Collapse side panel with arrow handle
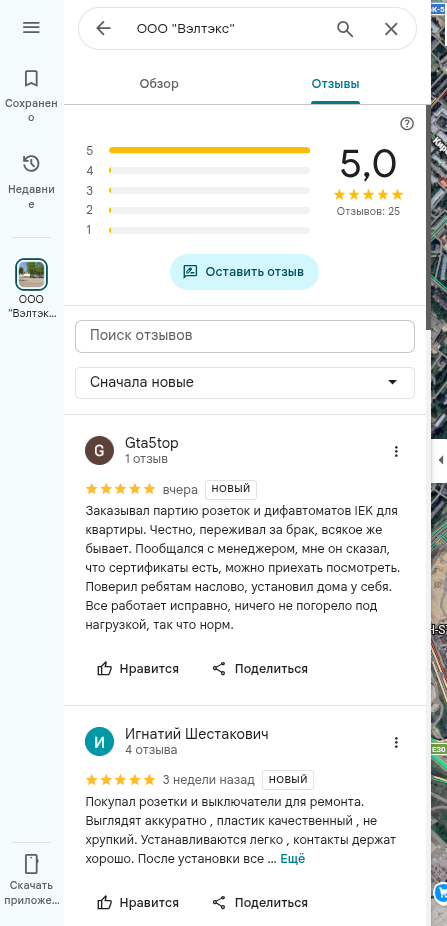This screenshot has width=447, height=926. pos(440,460)
